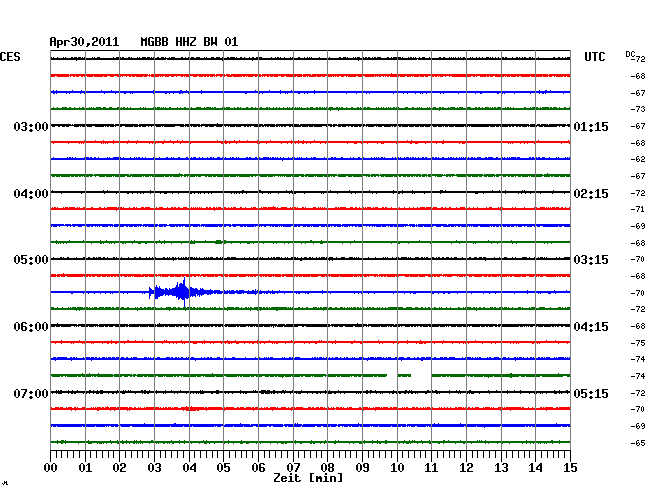This screenshot has height=494, width=650.
Task: Click the 04:15 UTC time label
Action: click(591, 327)
